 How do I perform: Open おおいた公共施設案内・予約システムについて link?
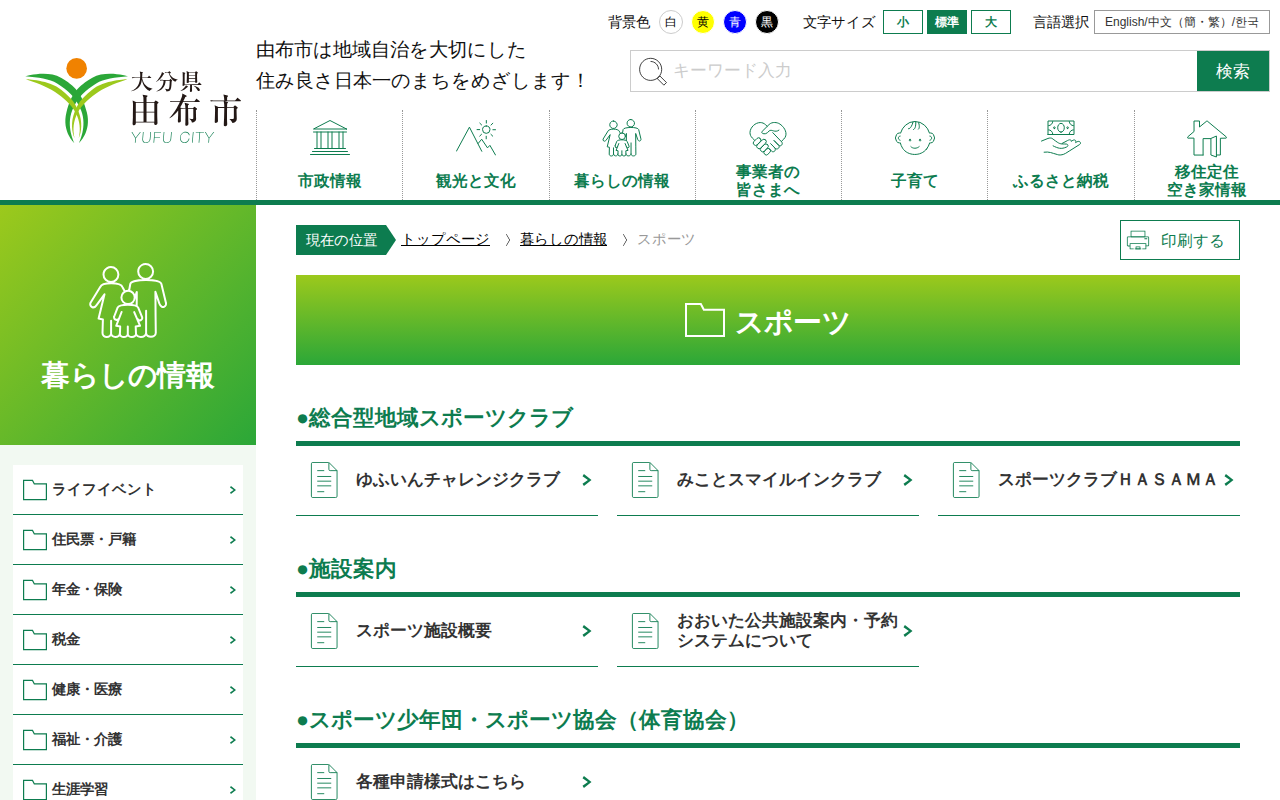[768, 631]
